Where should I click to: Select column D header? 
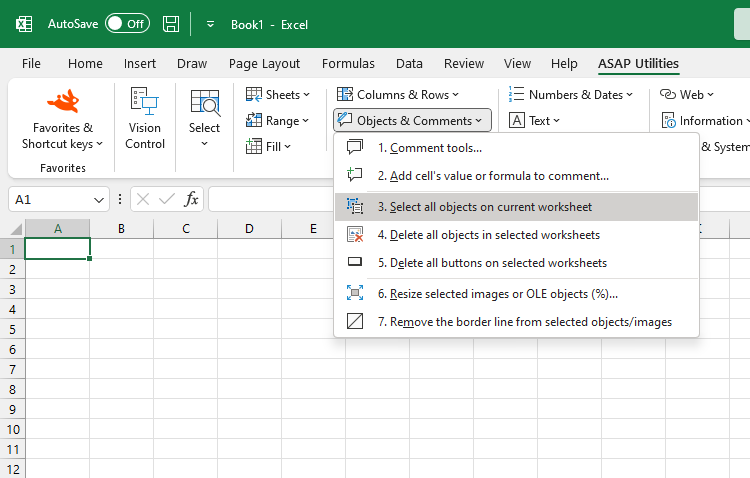pyautogui.click(x=249, y=229)
